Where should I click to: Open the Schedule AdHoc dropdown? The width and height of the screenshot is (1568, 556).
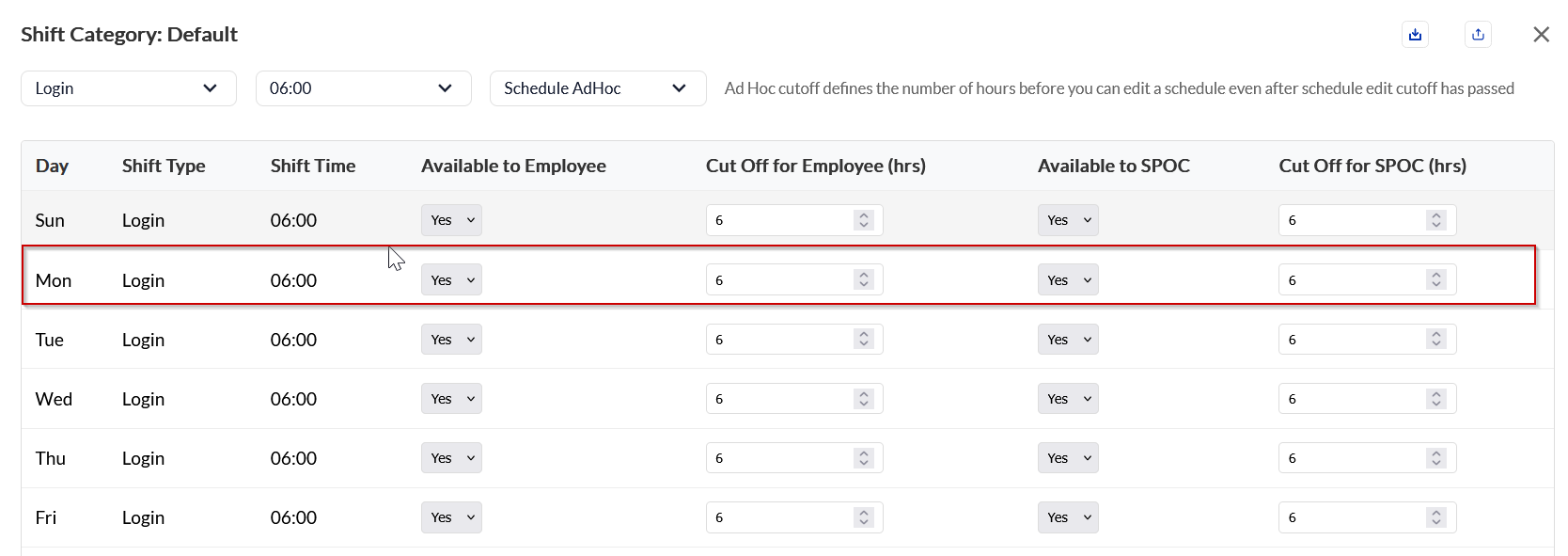pos(597,88)
